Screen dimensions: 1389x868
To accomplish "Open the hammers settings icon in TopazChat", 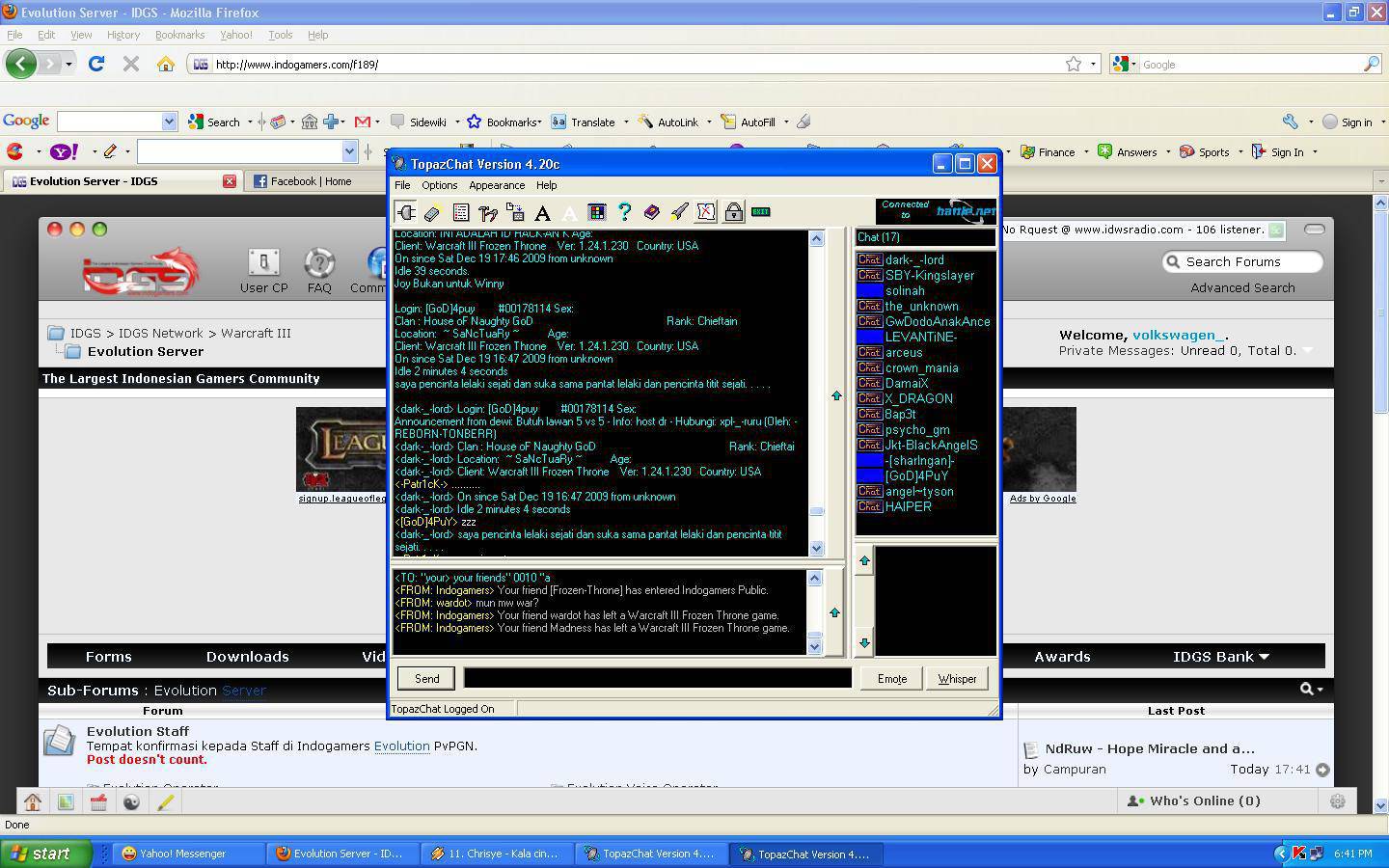I will [487, 213].
